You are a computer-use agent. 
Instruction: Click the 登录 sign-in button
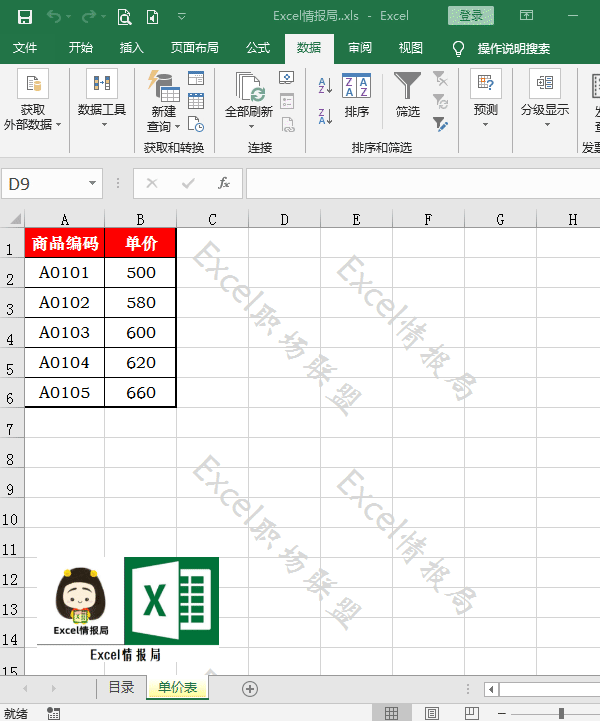point(471,16)
